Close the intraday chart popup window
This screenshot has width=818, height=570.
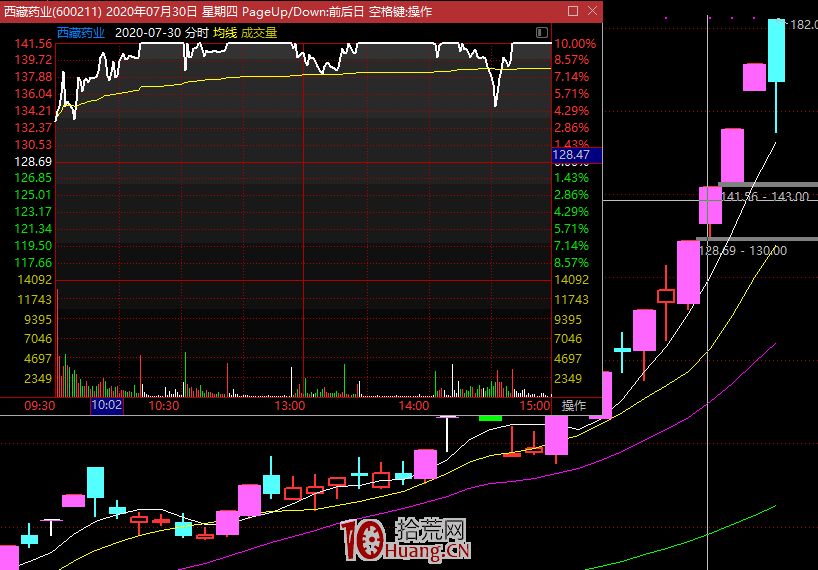click(592, 11)
